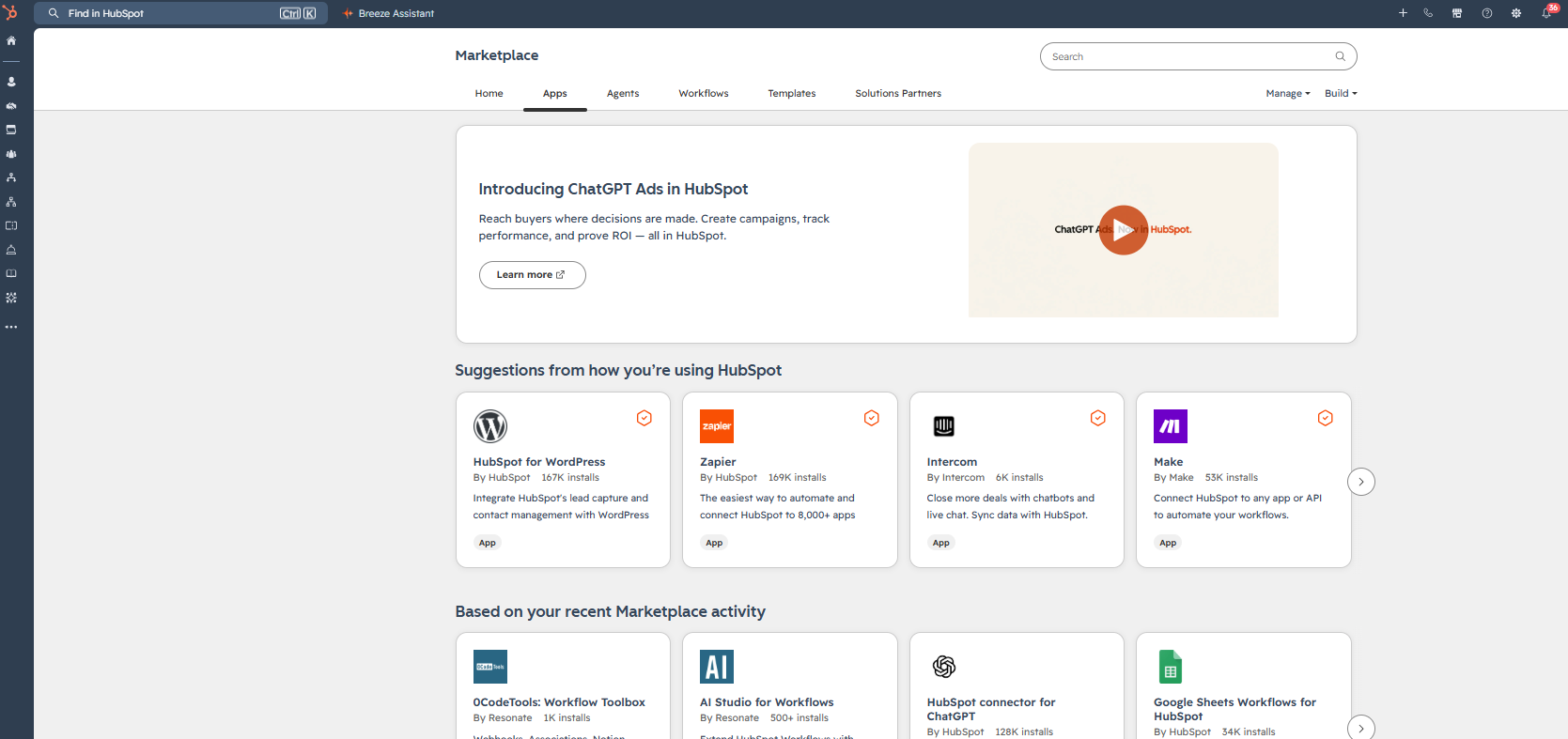Screen dimensions: 1568x739
Task: Show next suggestions with carousel arrow
Action: pyautogui.click(x=1361, y=482)
